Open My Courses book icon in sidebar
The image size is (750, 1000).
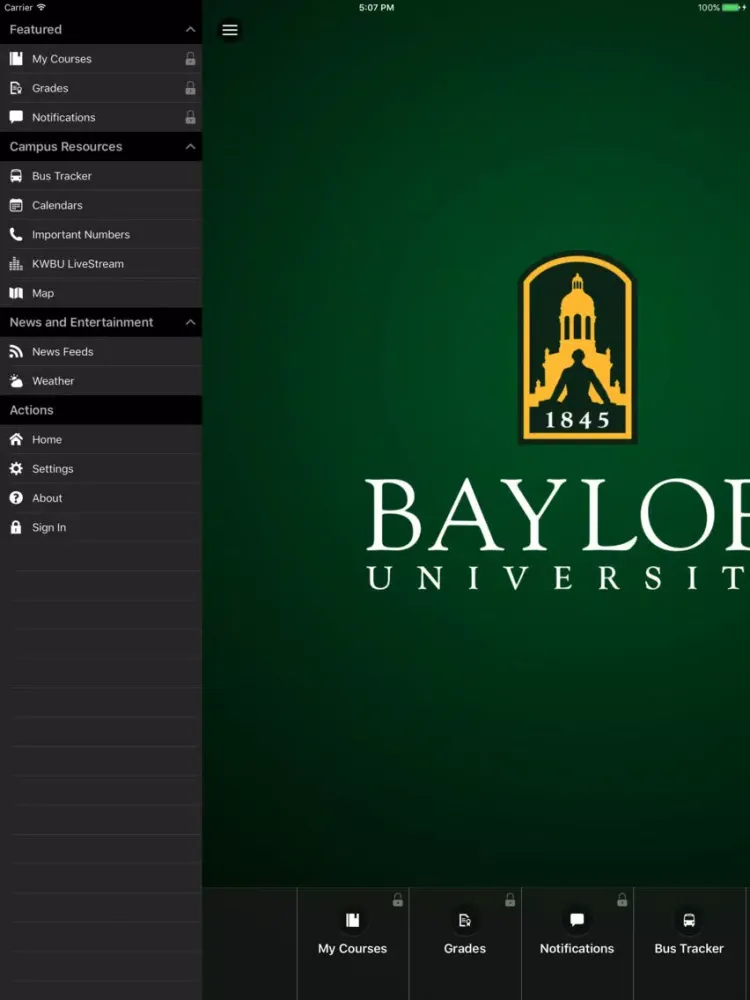16,59
